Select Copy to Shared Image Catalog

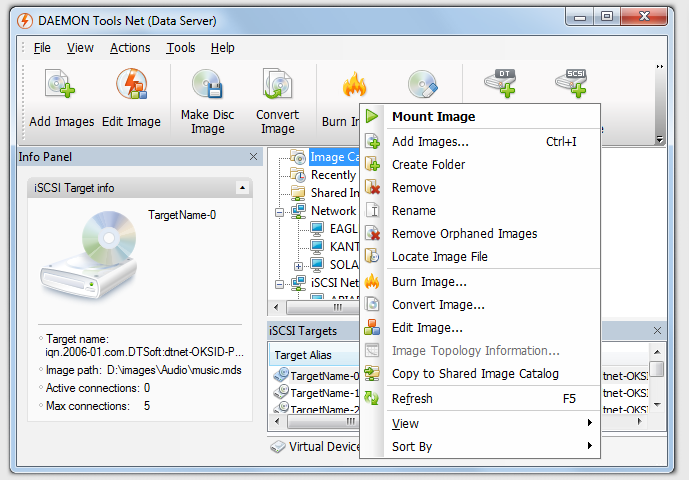[x=480, y=374]
